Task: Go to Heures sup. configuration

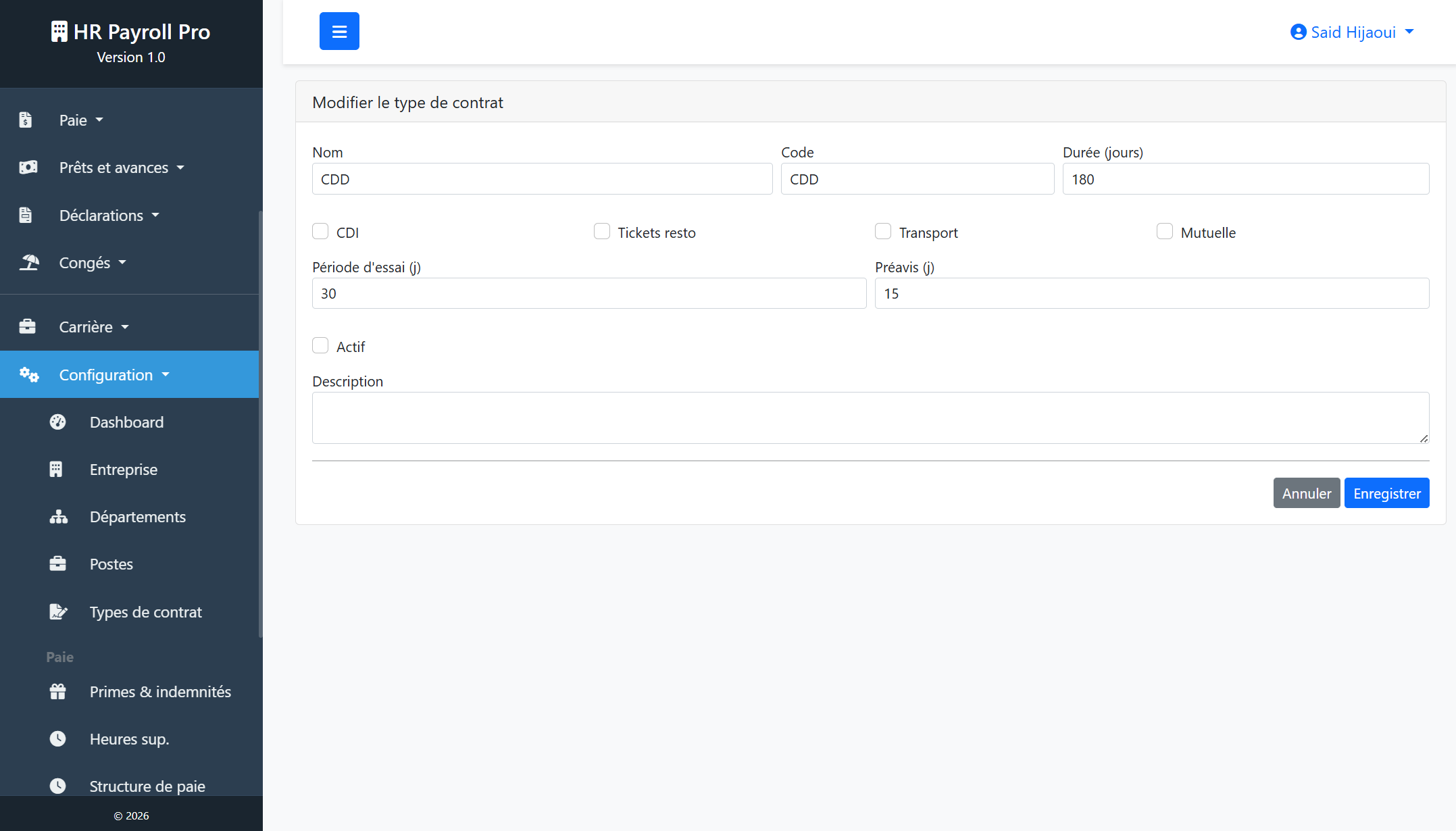Action: point(130,739)
